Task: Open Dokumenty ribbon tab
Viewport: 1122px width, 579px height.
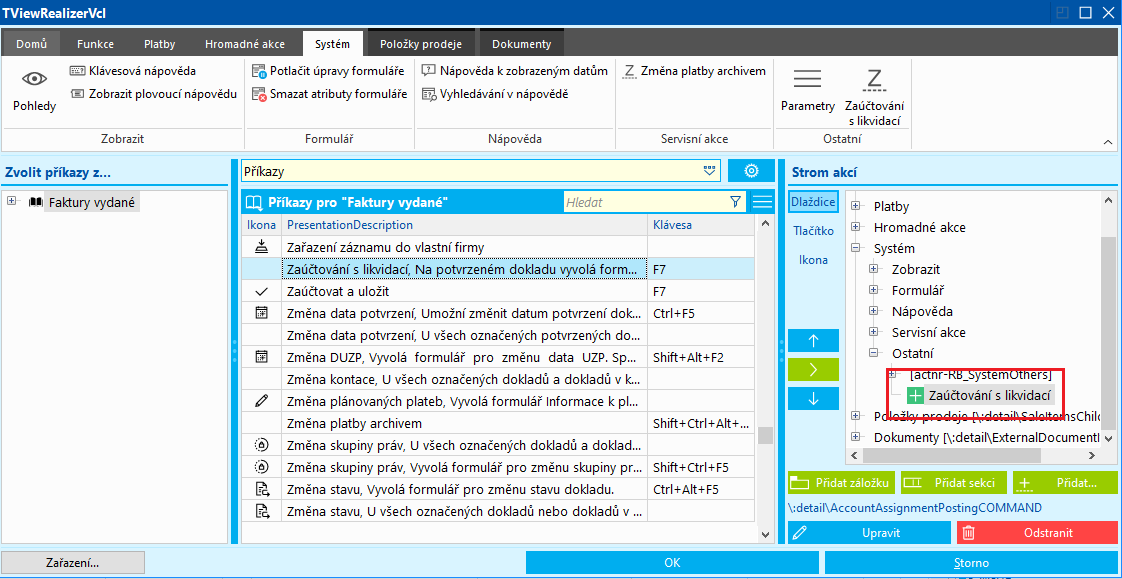Action: point(522,44)
